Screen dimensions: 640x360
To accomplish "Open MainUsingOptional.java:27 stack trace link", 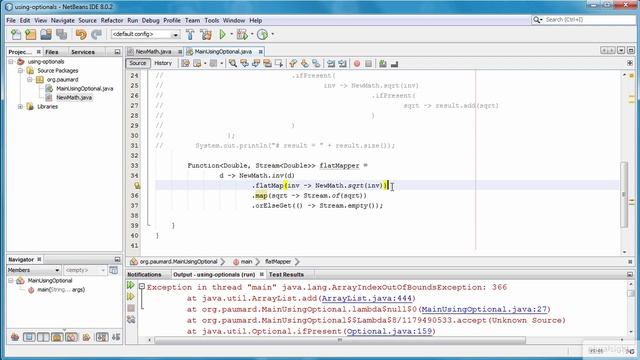I will coord(484,309).
